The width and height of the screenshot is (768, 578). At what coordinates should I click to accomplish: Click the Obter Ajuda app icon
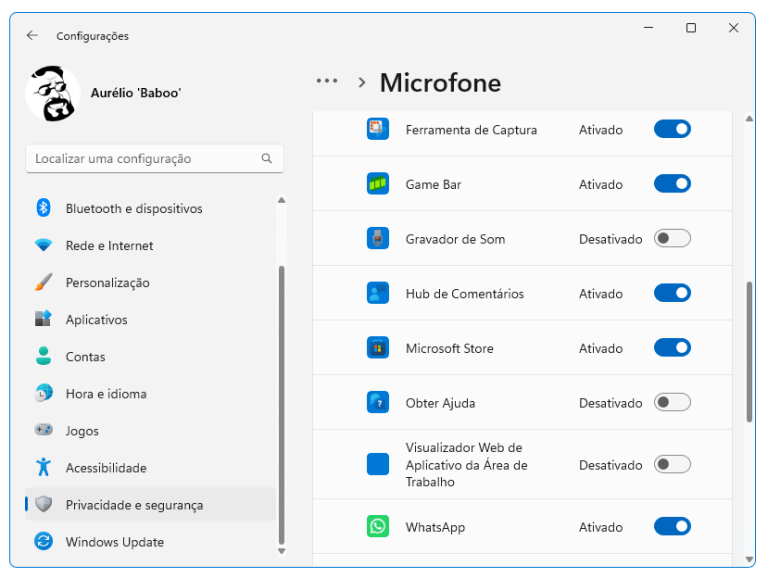pos(378,403)
